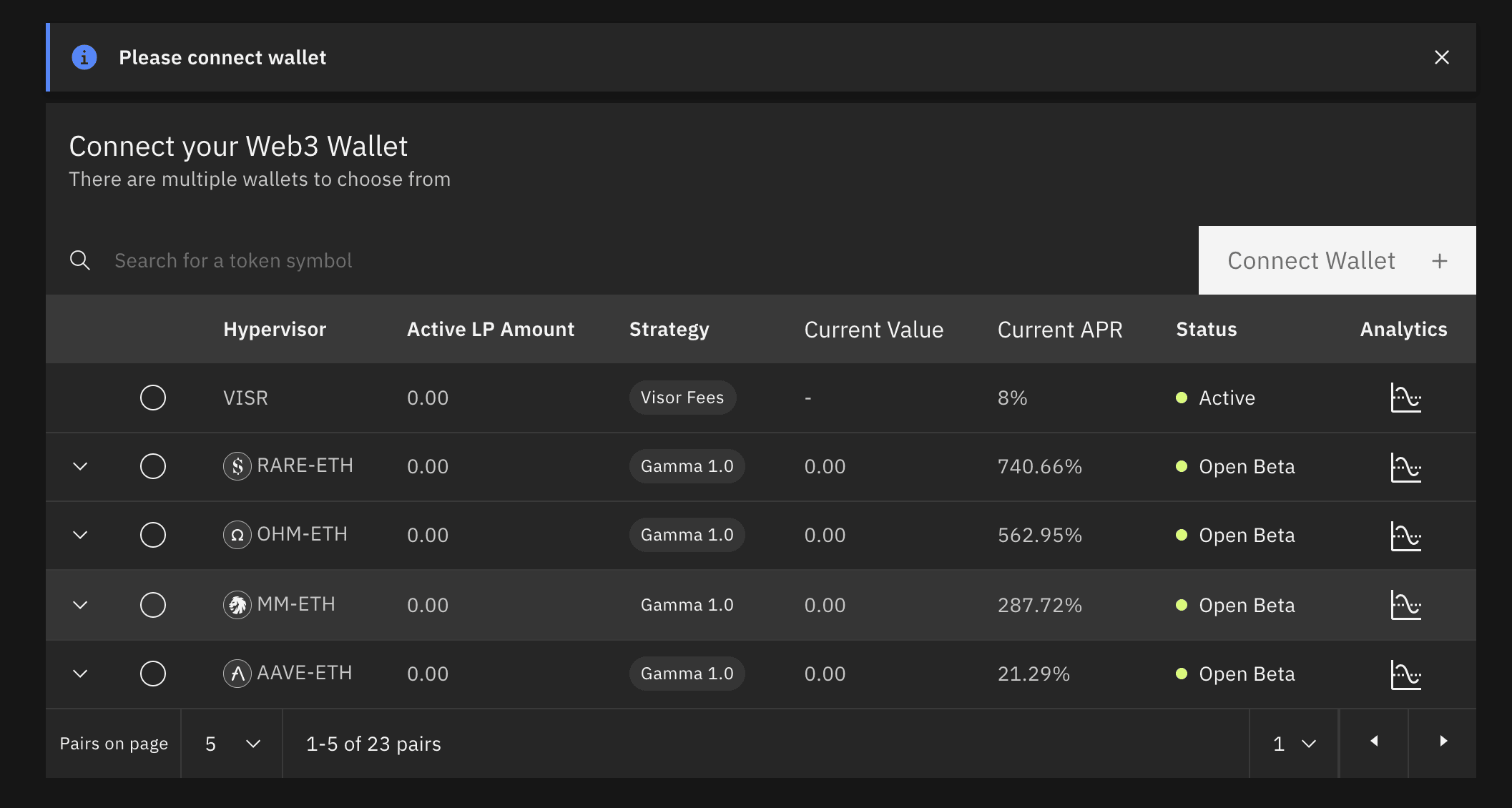The image size is (1512, 808).
Task: Sort by the Strategy column header
Action: [x=669, y=330]
